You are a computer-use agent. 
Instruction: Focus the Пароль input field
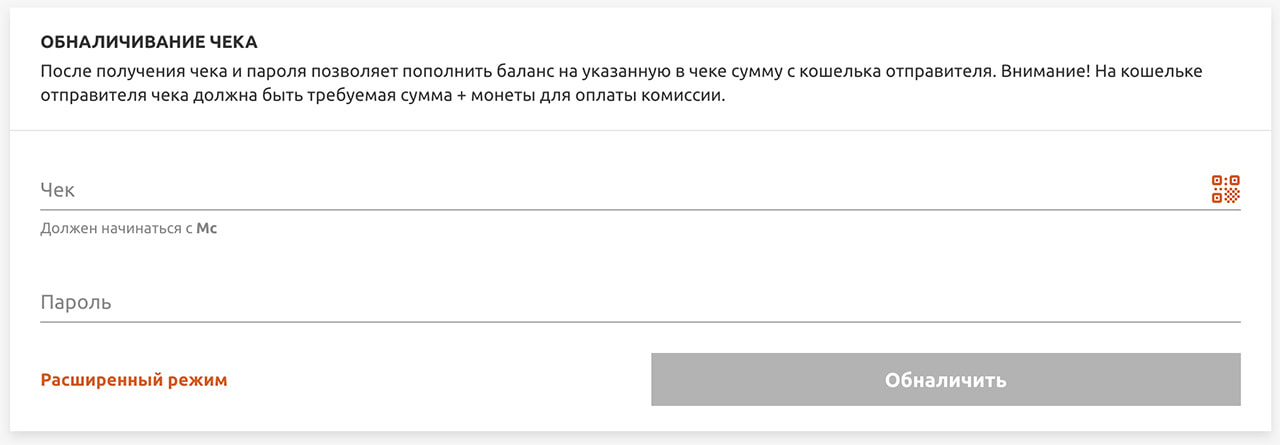[640, 301]
